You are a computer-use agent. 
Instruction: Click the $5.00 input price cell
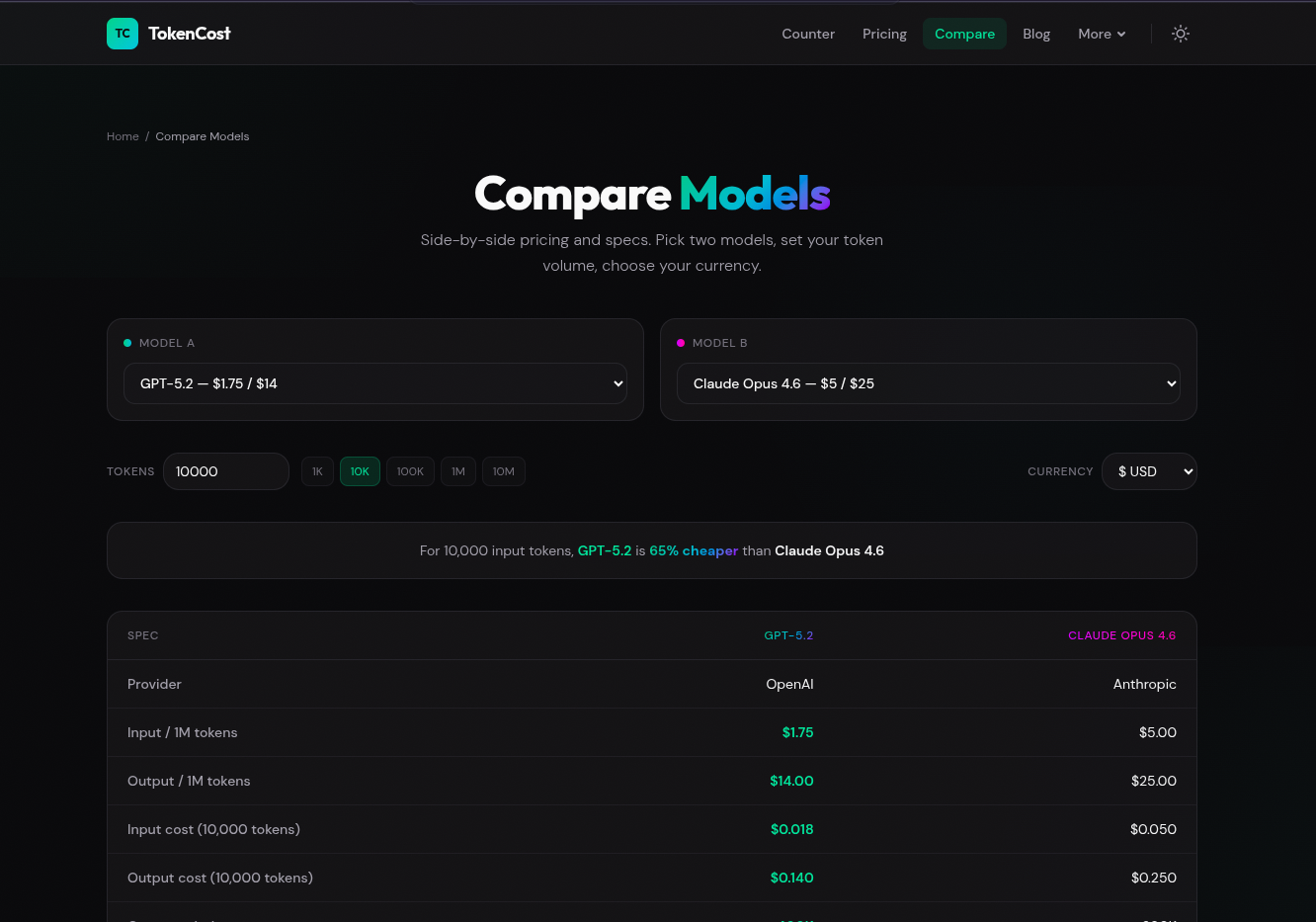pos(1158,732)
